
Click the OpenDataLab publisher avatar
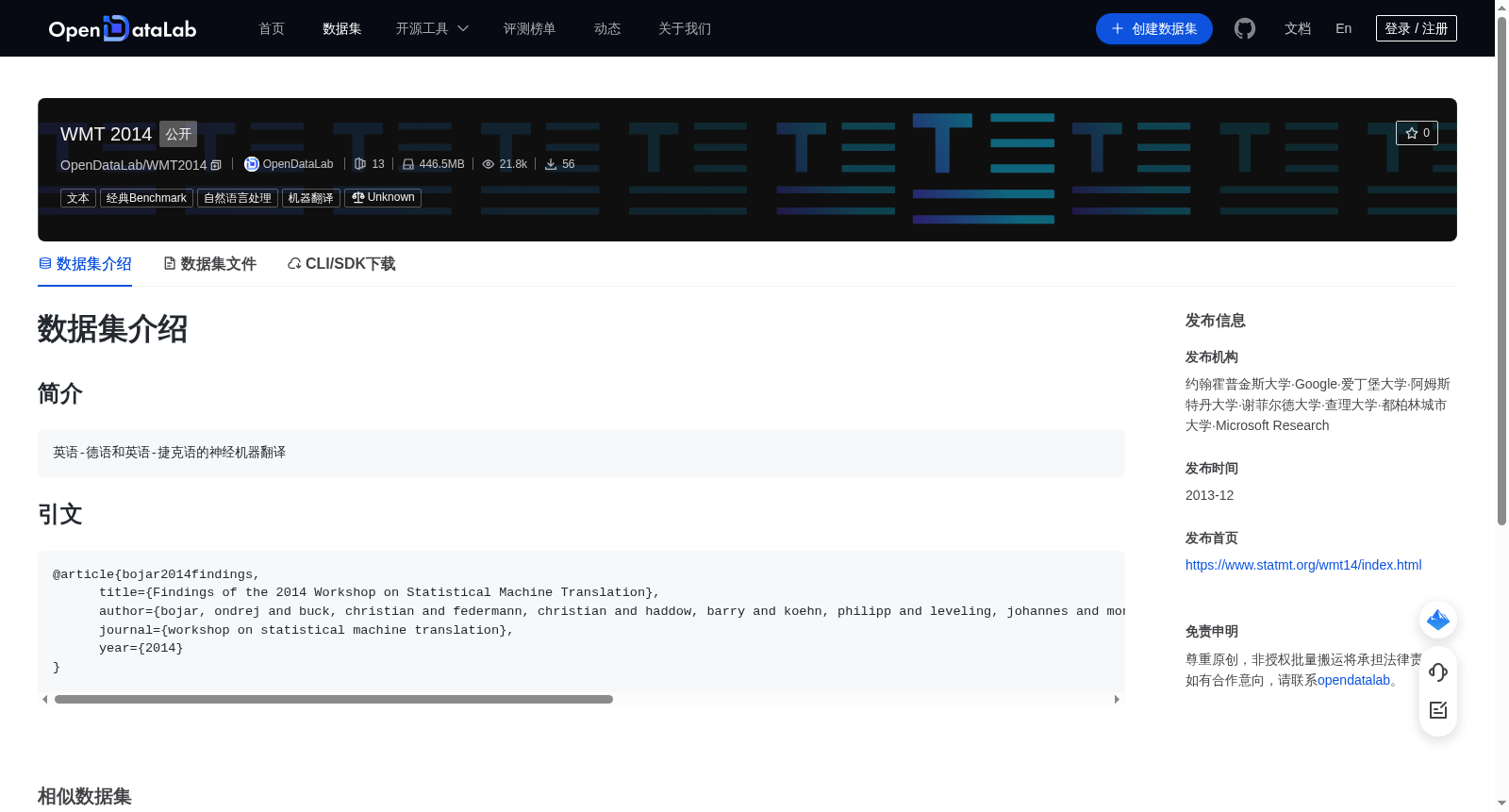click(252, 164)
